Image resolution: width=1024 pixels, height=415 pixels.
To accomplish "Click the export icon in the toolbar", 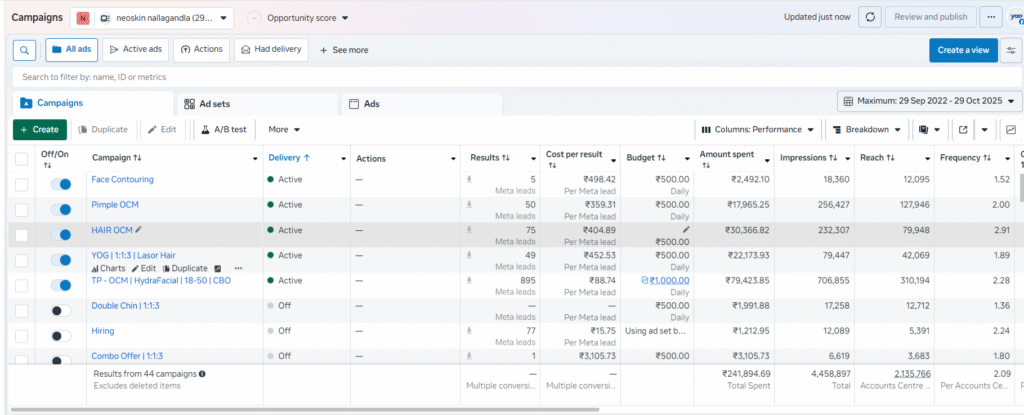I will 963,129.
